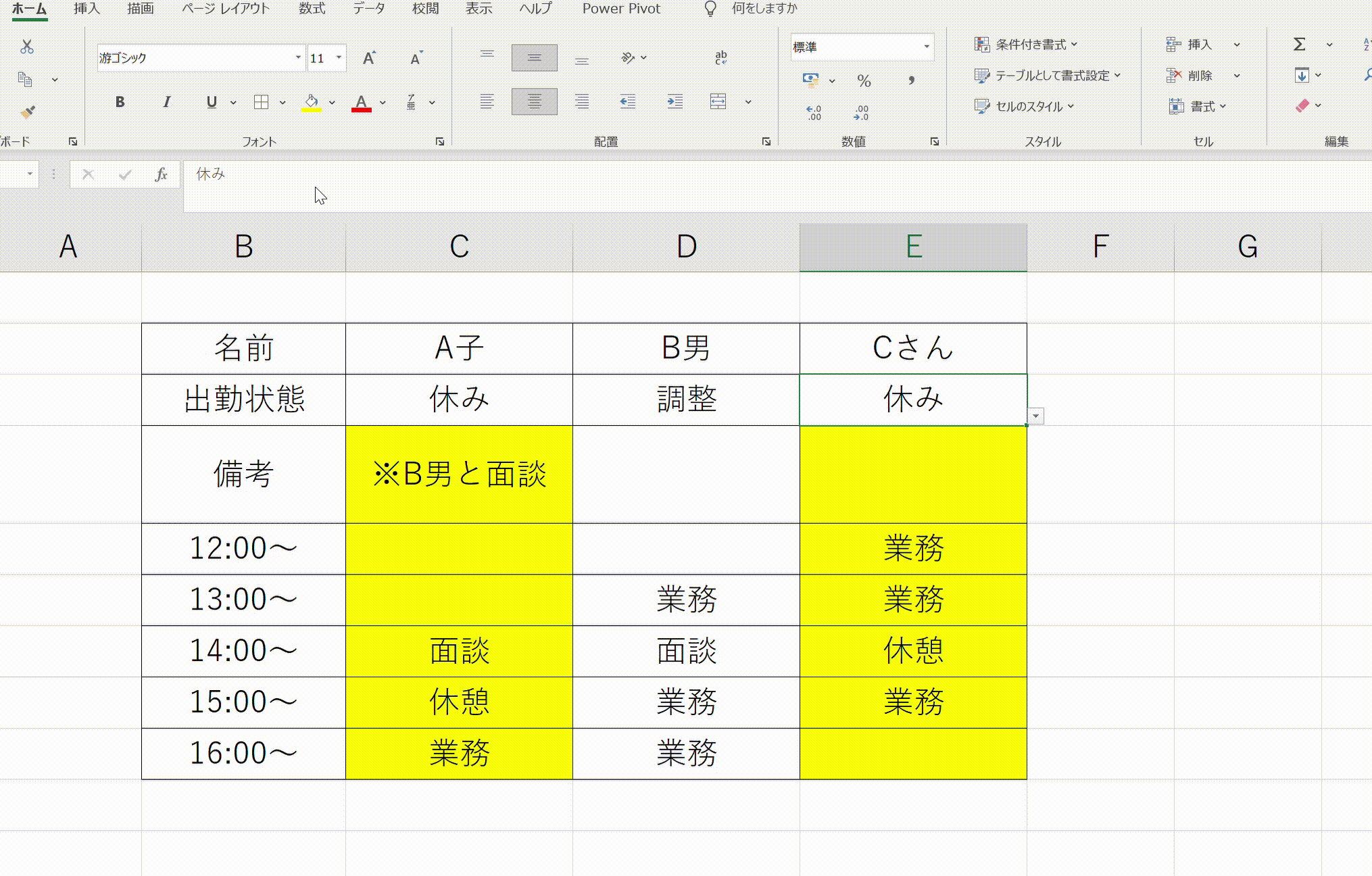The image size is (1372, 876).
Task: Increase the font size with the large A icon
Action: click(368, 57)
